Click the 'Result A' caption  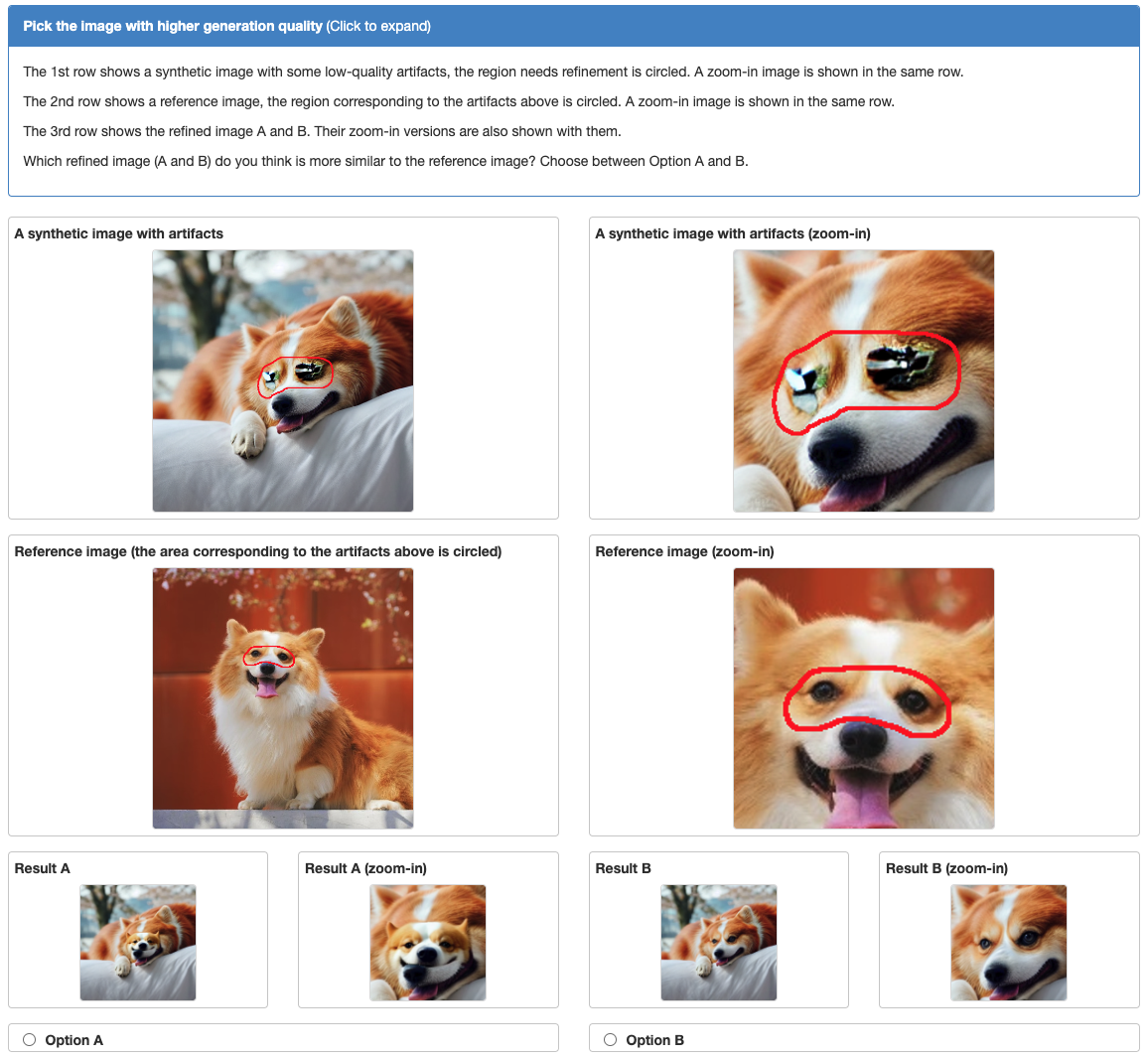(x=43, y=868)
